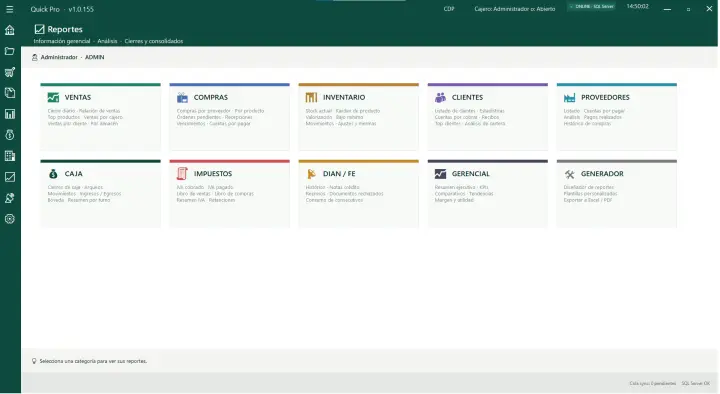Click the CDP label in title bar
Viewport: 720px width, 394px height.
click(x=449, y=9)
